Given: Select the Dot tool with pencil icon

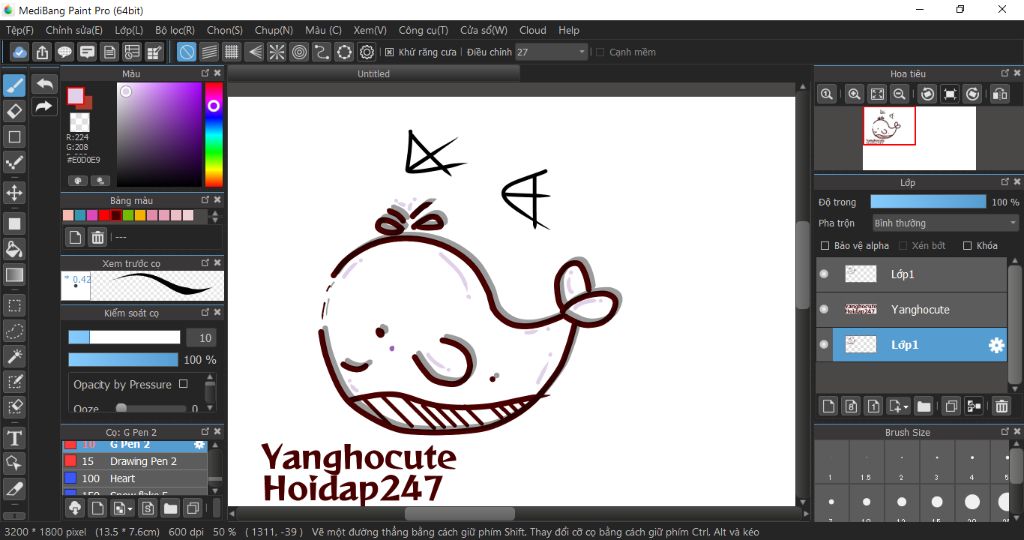Looking at the screenshot, I should click(14, 163).
